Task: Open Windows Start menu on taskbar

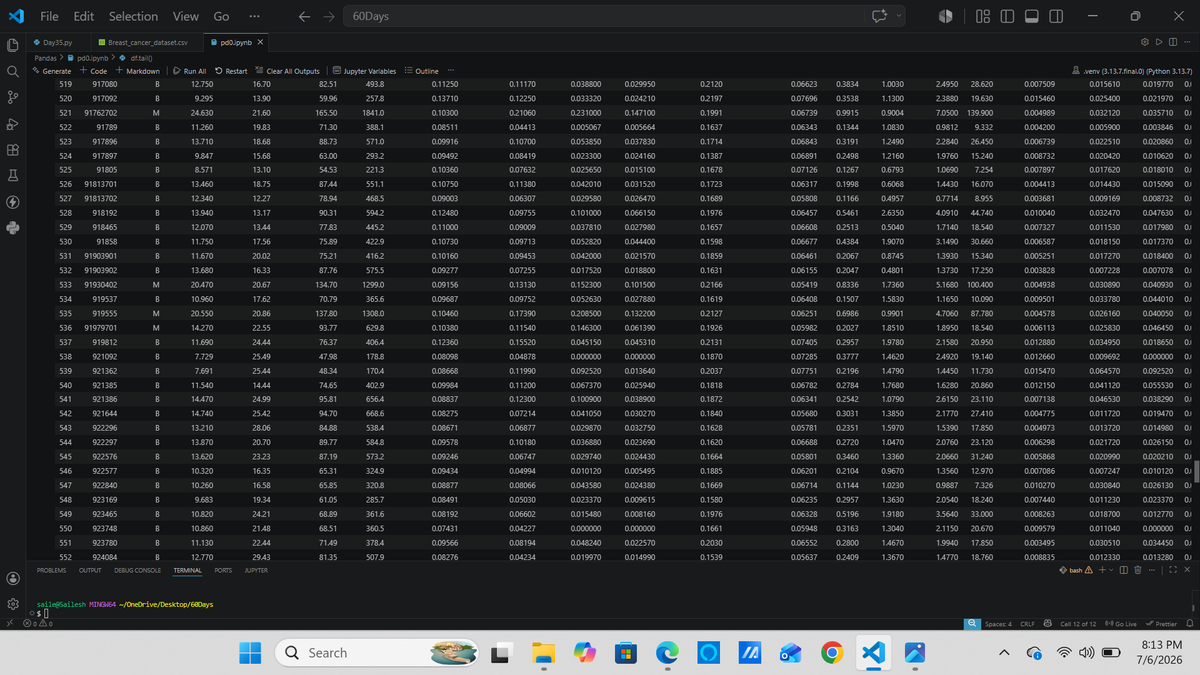Action: point(250,653)
